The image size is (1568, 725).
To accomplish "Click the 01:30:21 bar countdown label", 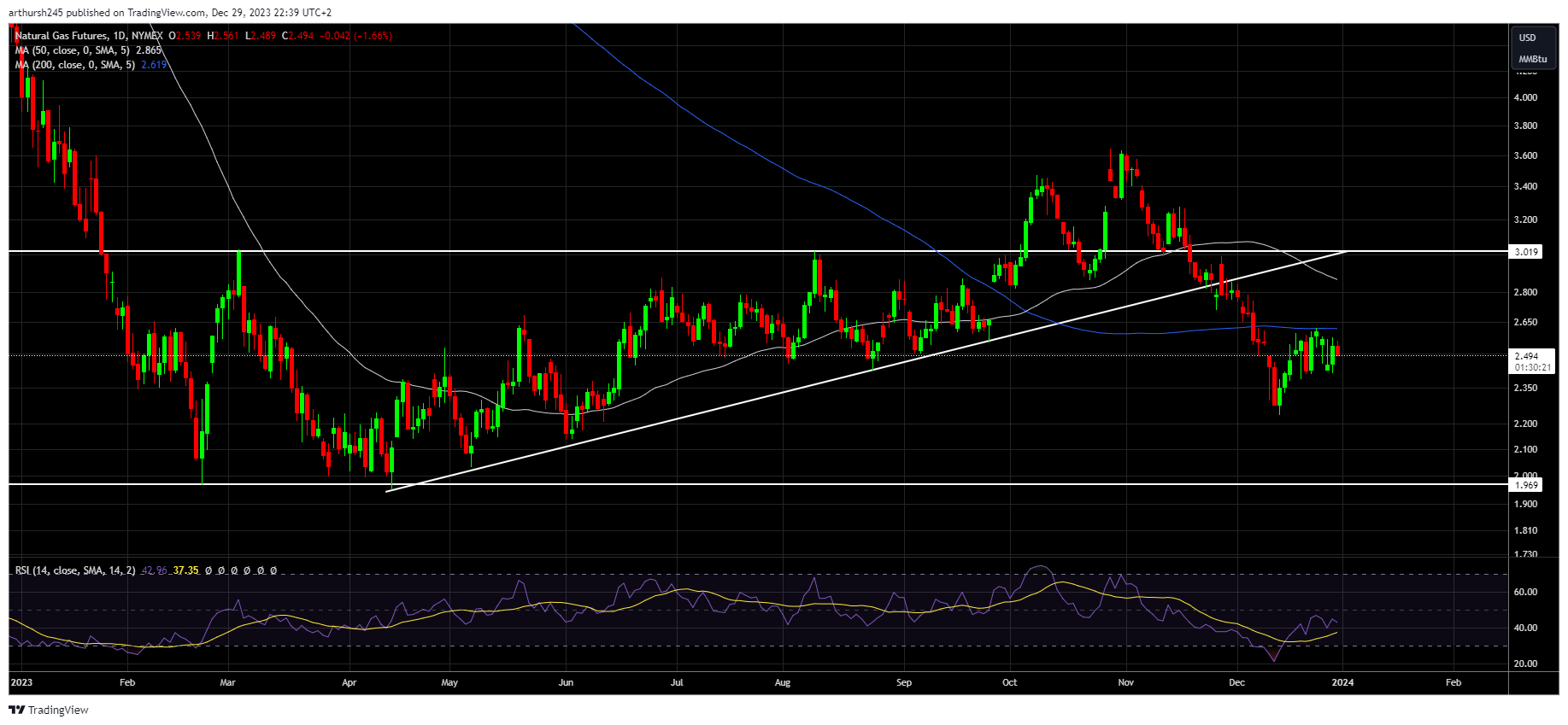I will 1533,367.
